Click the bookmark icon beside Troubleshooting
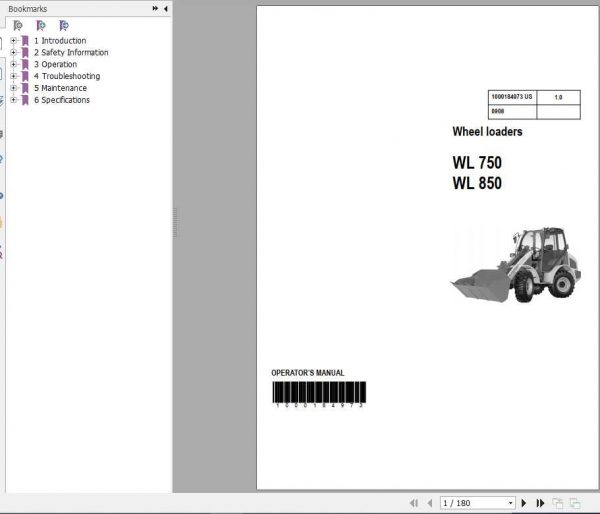Image resolution: width=600 pixels, height=514 pixels. 25,76
